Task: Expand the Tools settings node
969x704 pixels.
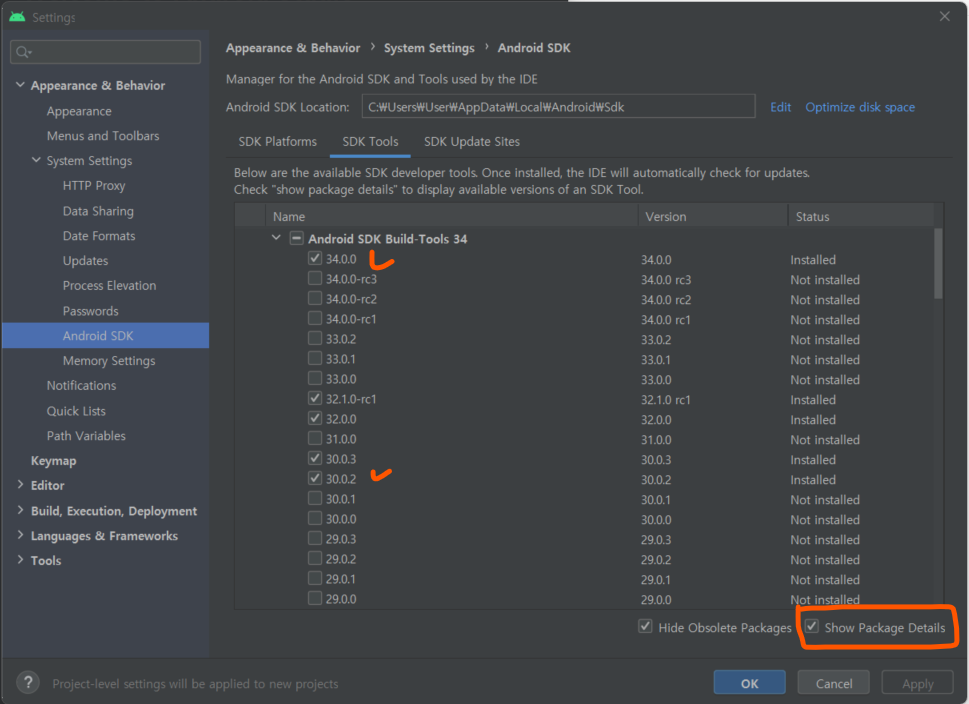Action: (x=20, y=560)
